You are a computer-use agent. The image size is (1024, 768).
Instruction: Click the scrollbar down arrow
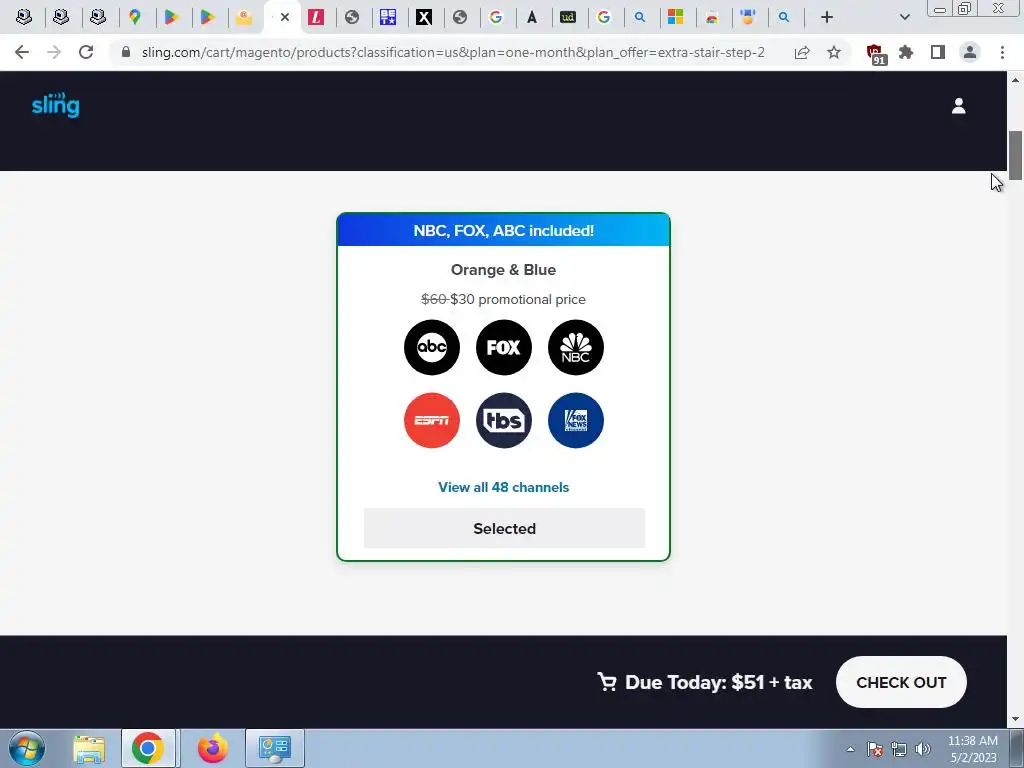pos(1015,720)
